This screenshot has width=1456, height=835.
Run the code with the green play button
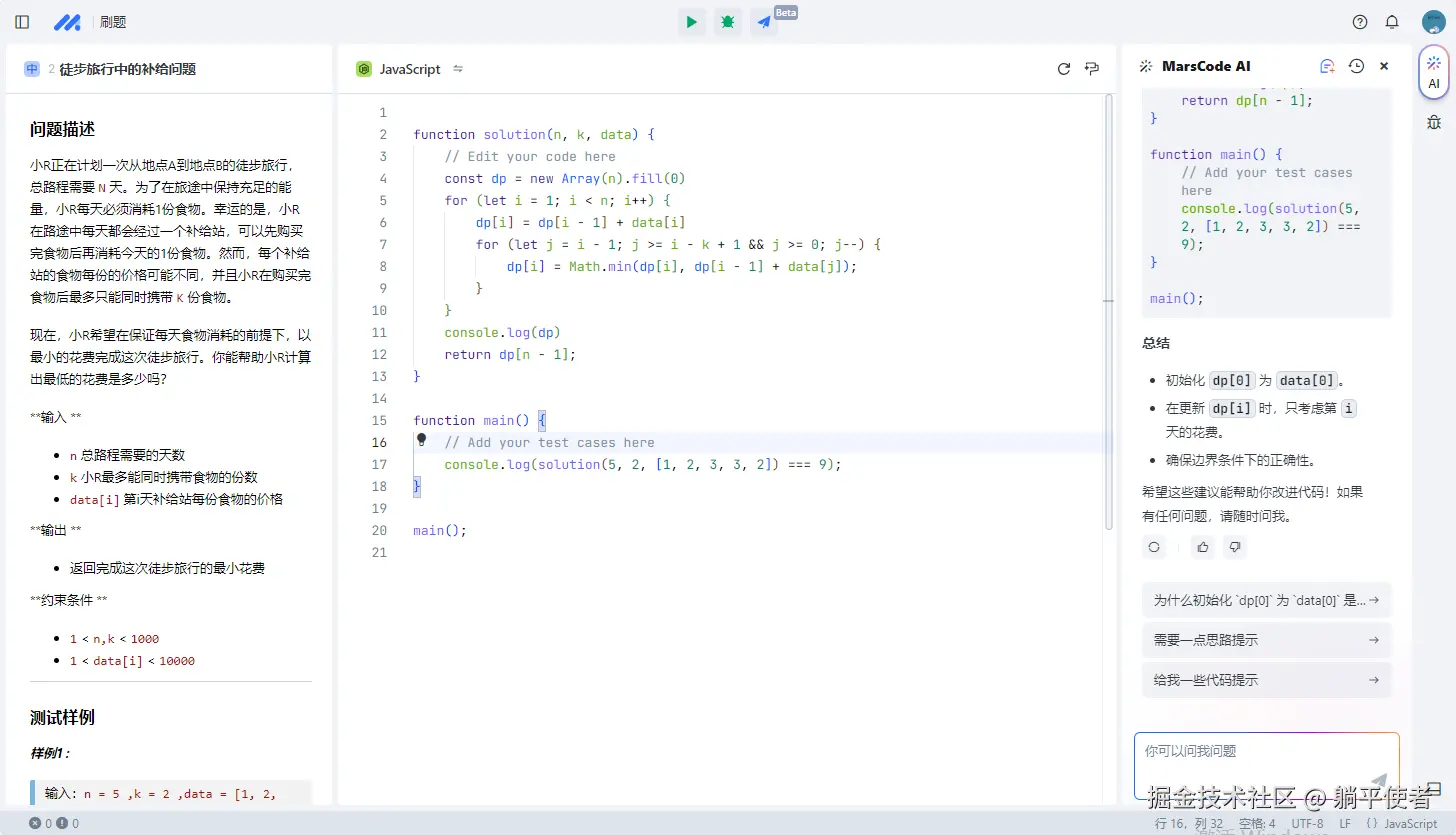pyautogui.click(x=691, y=22)
